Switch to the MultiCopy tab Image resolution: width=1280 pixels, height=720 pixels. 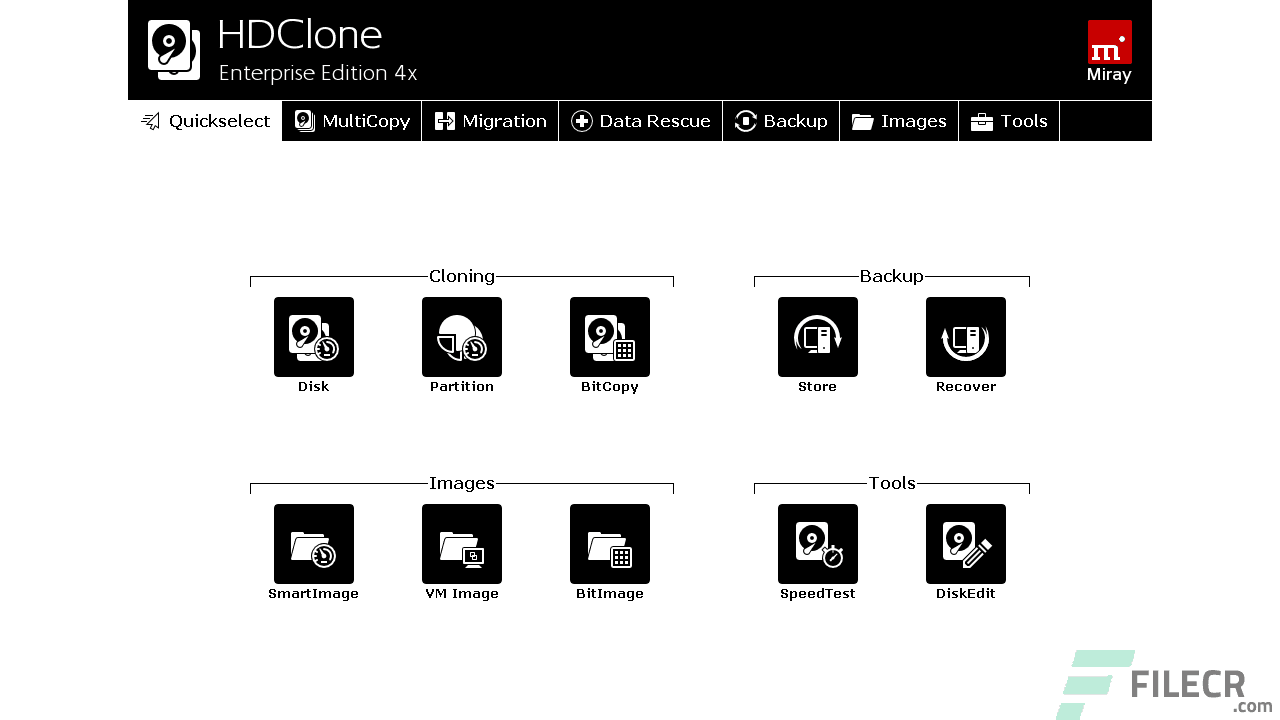(351, 121)
